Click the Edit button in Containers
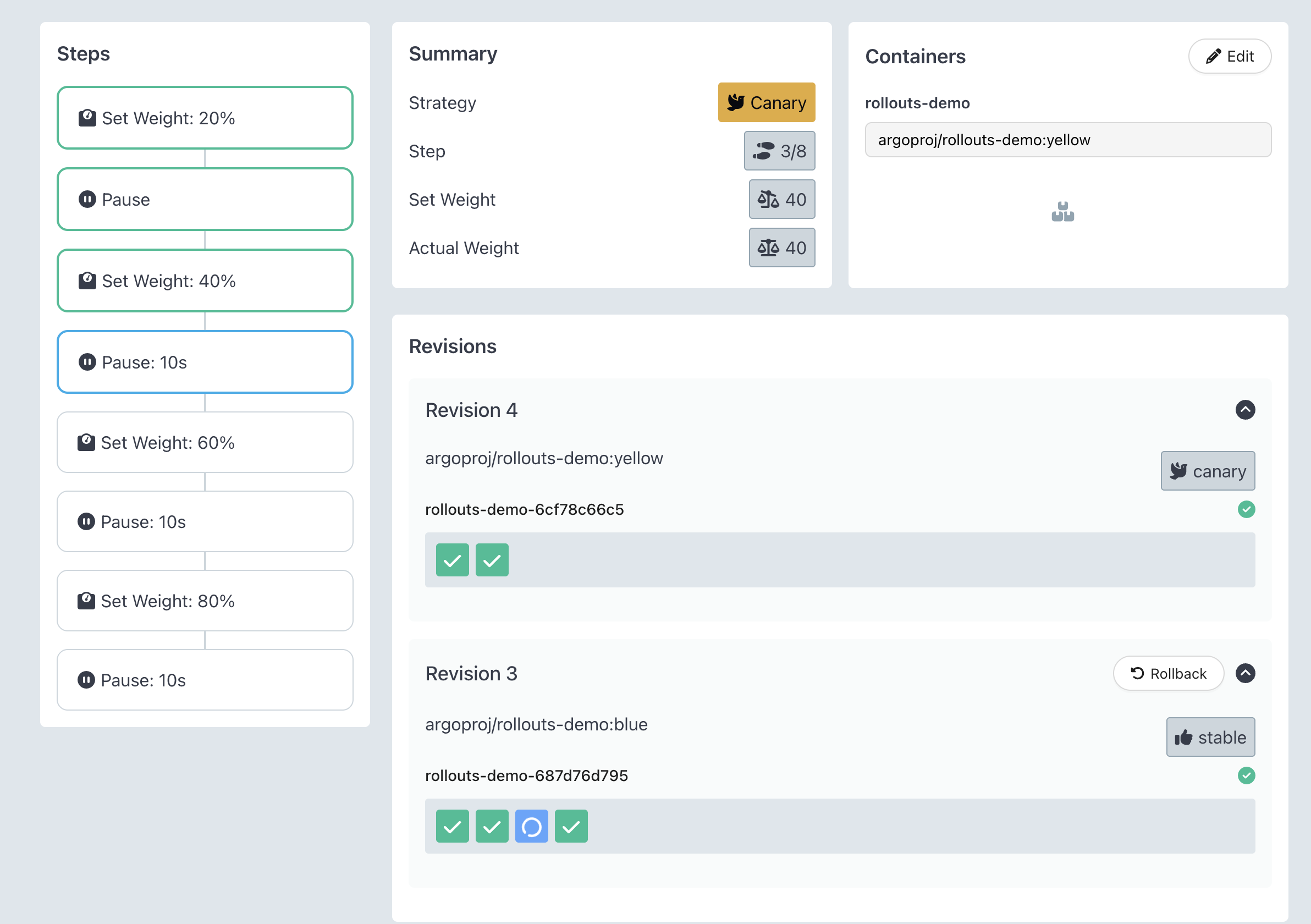 pyautogui.click(x=1230, y=56)
